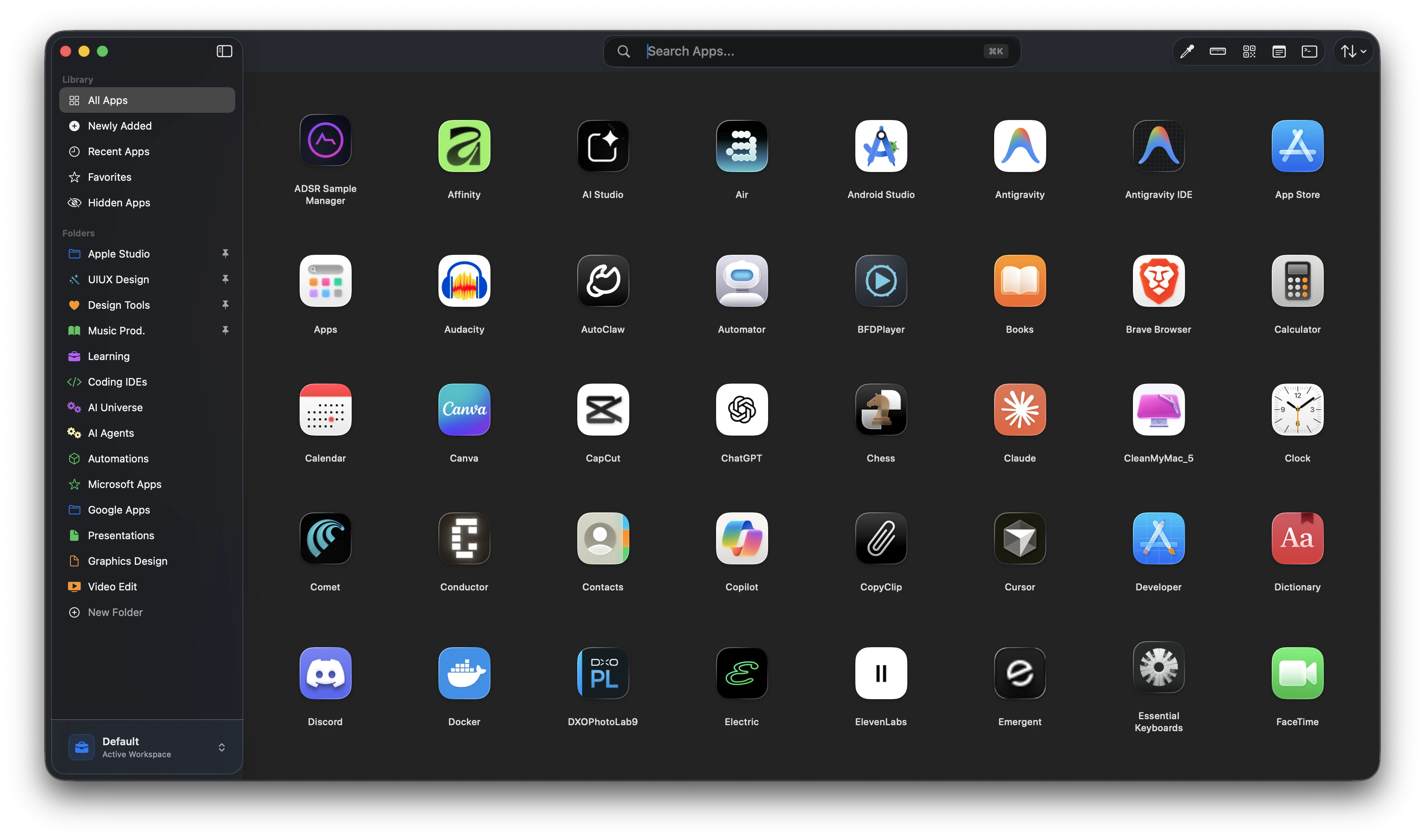Select All Apps in the Library
Image resolution: width=1425 pixels, height=840 pixels.
point(147,100)
